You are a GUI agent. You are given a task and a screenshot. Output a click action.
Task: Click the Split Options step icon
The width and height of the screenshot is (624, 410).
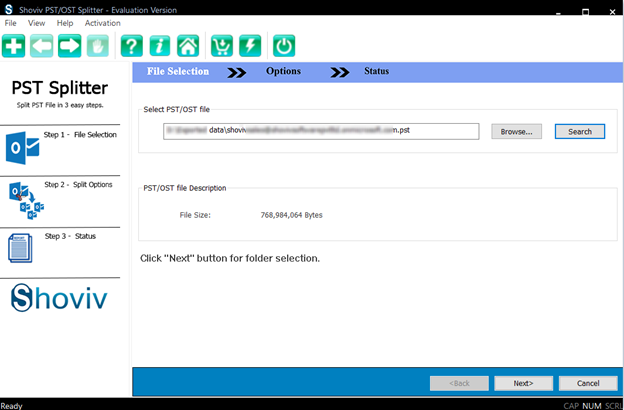coord(26,201)
